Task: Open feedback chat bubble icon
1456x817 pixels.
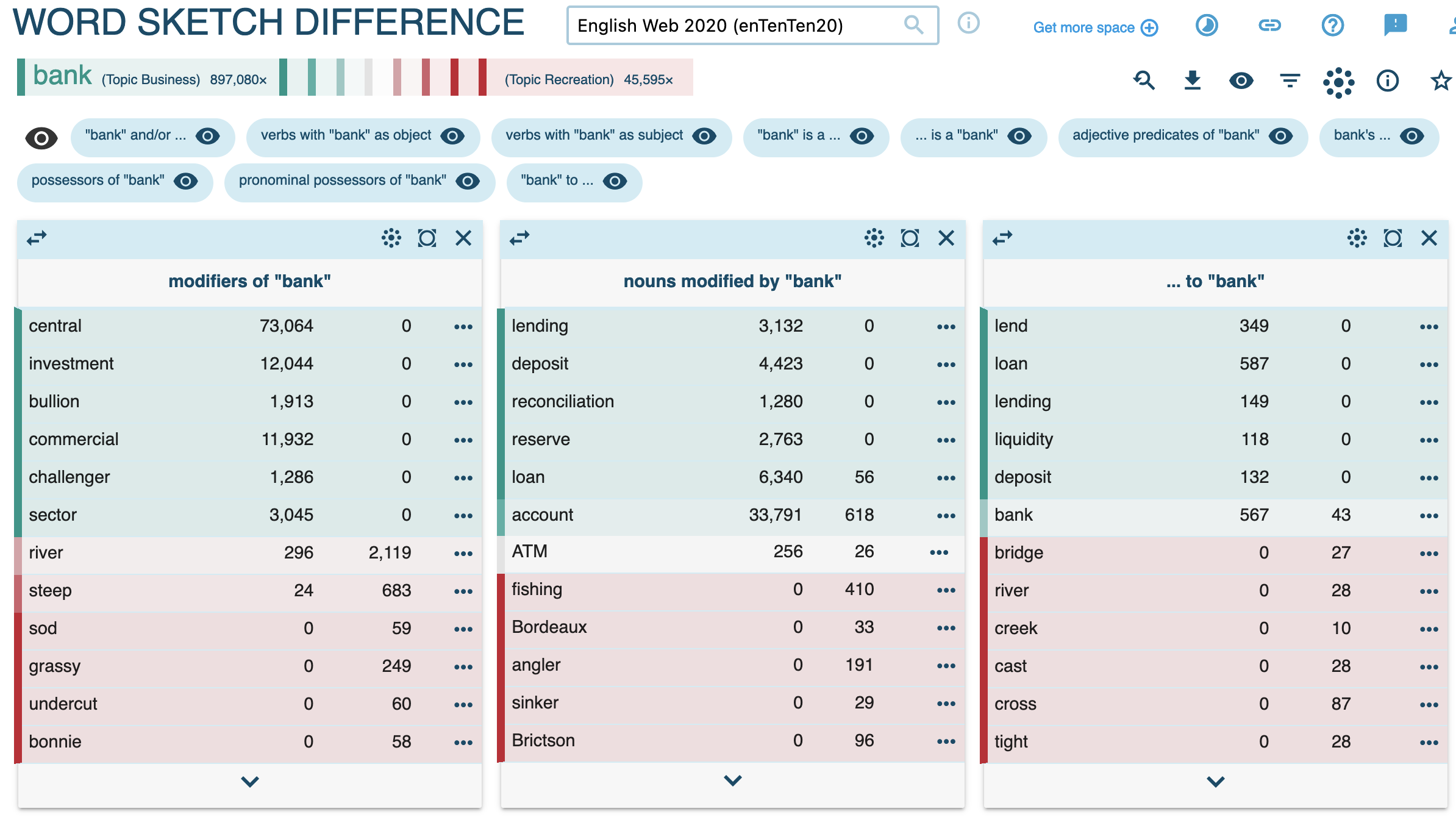Action: [1395, 25]
